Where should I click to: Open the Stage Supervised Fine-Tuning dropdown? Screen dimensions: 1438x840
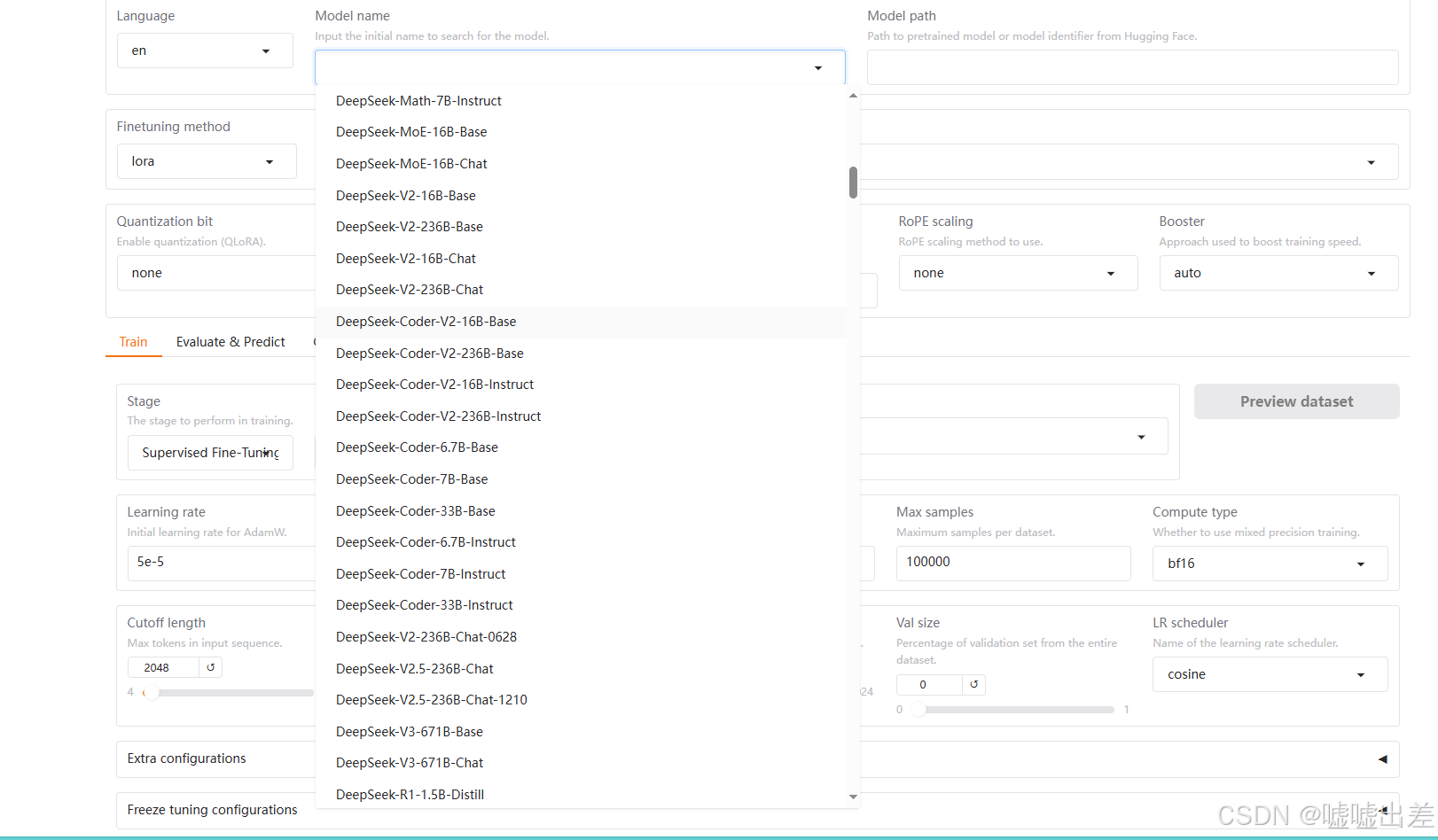[x=210, y=453]
